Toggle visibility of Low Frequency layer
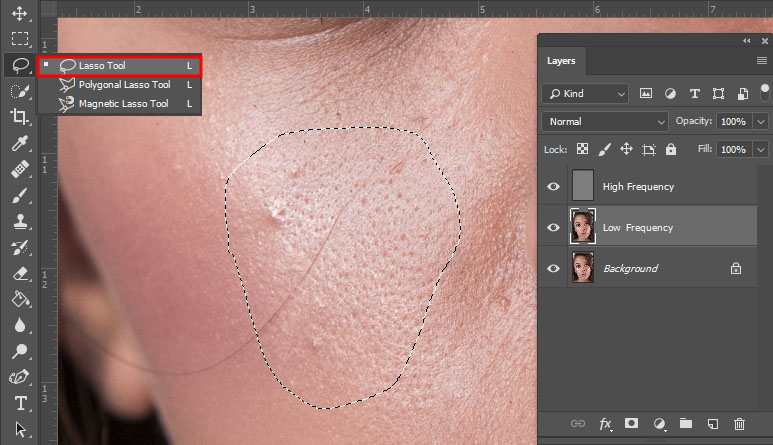 click(x=553, y=227)
